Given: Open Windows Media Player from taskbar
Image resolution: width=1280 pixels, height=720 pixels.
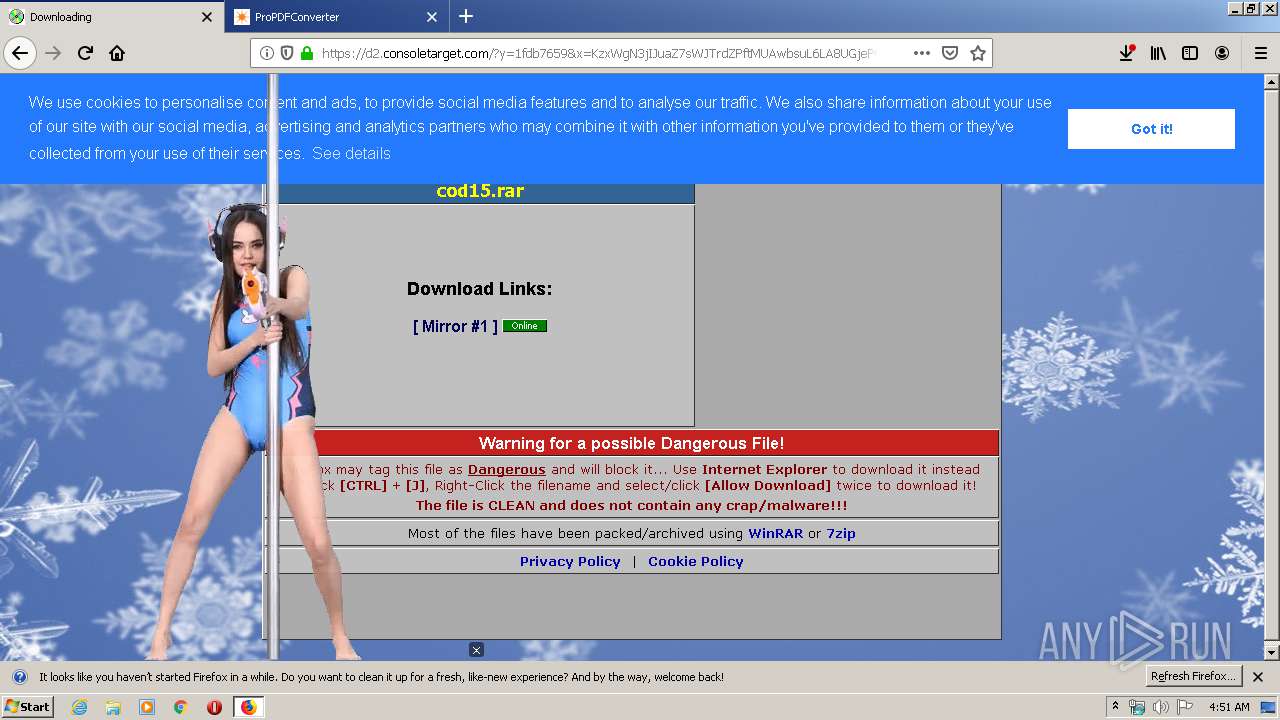Looking at the screenshot, I should pyautogui.click(x=147, y=707).
